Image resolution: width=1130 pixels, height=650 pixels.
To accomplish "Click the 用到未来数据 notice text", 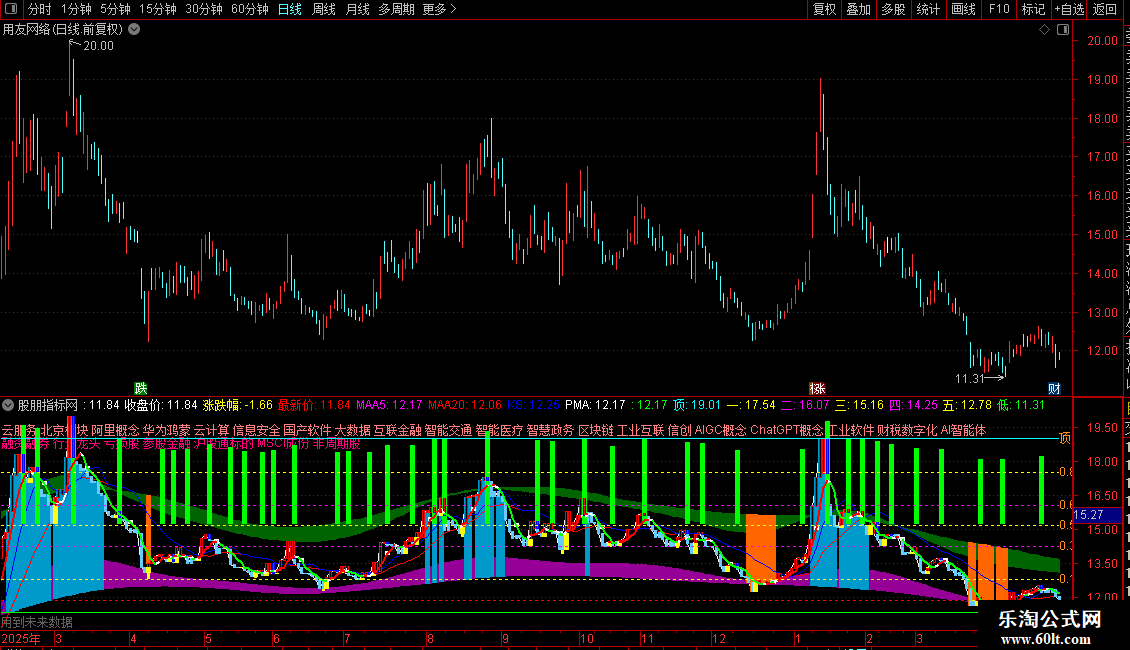I will (x=37, y=622).
